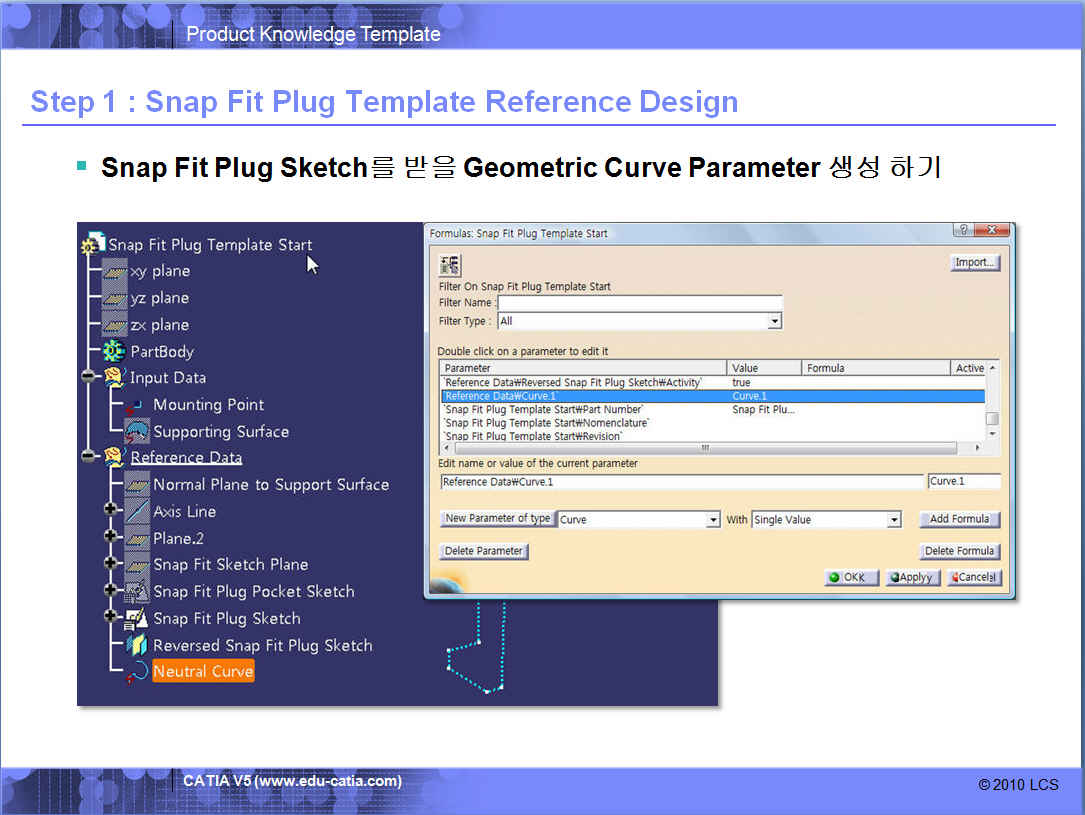The width and height of the screenshot is (1085, 815).
Task: Open the parameter type Curve dropdown
Action: [713, 520]
